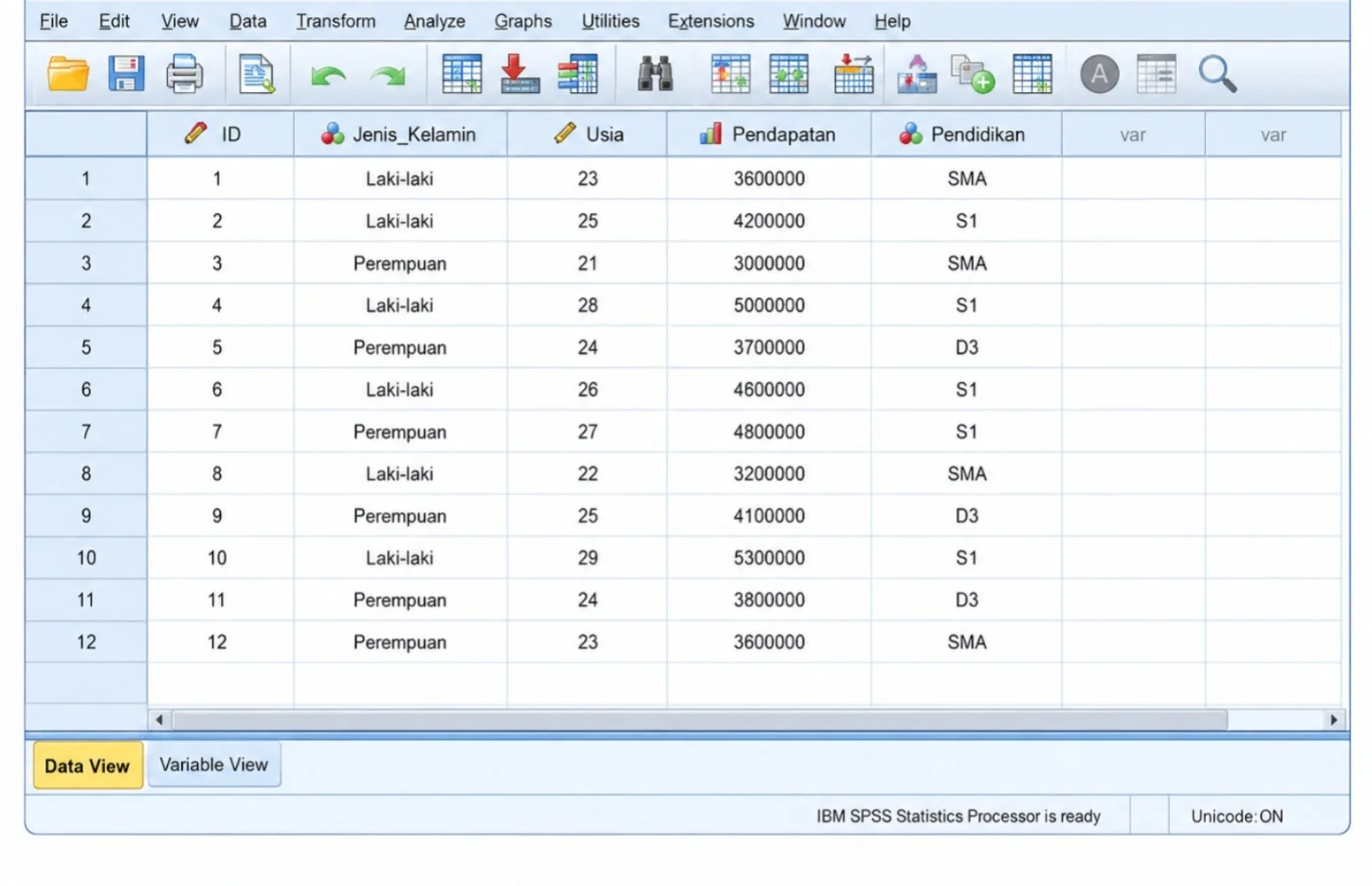Click scroll right arrow of horizontal scrollbar

(x=1333, y=720)
